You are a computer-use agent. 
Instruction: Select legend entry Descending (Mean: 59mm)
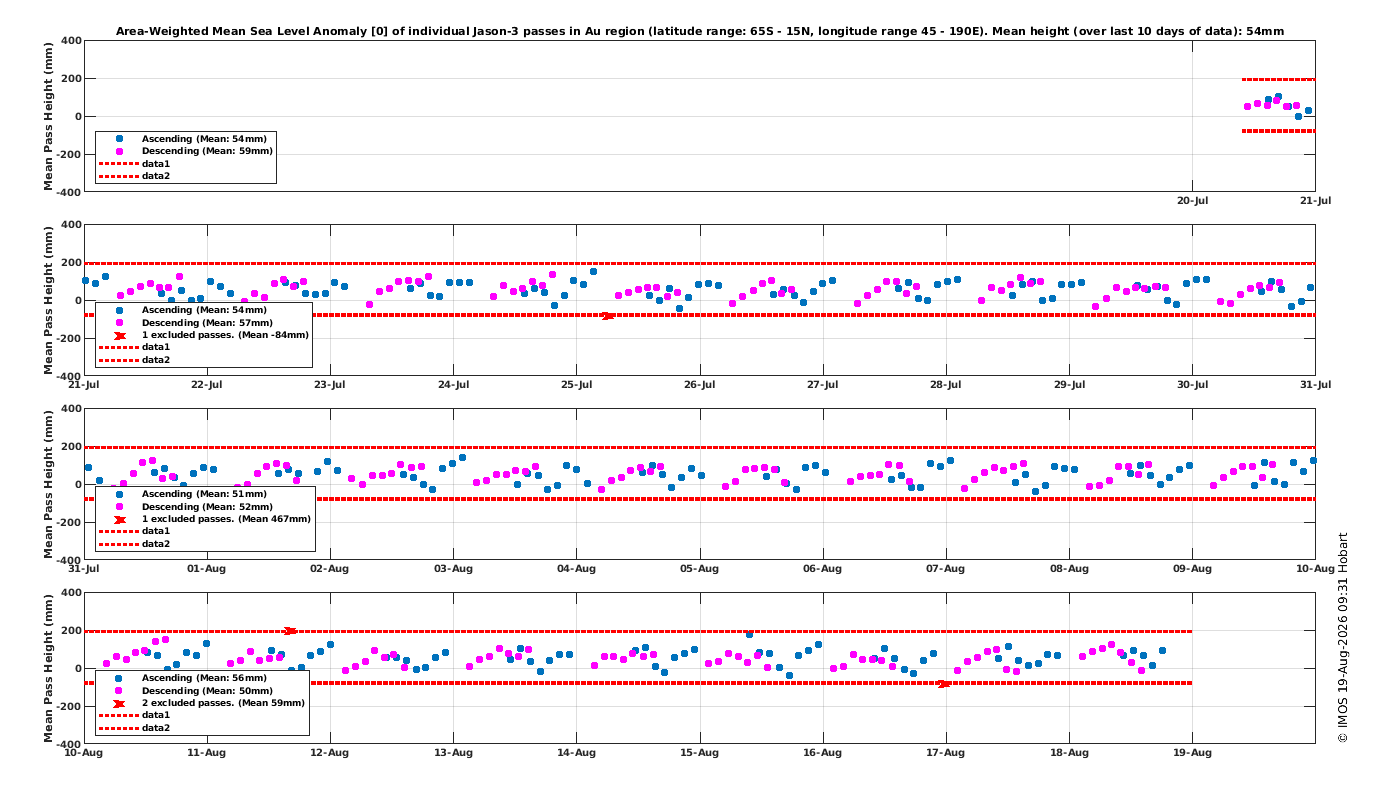pyautogui.click(x=207, y=151)
